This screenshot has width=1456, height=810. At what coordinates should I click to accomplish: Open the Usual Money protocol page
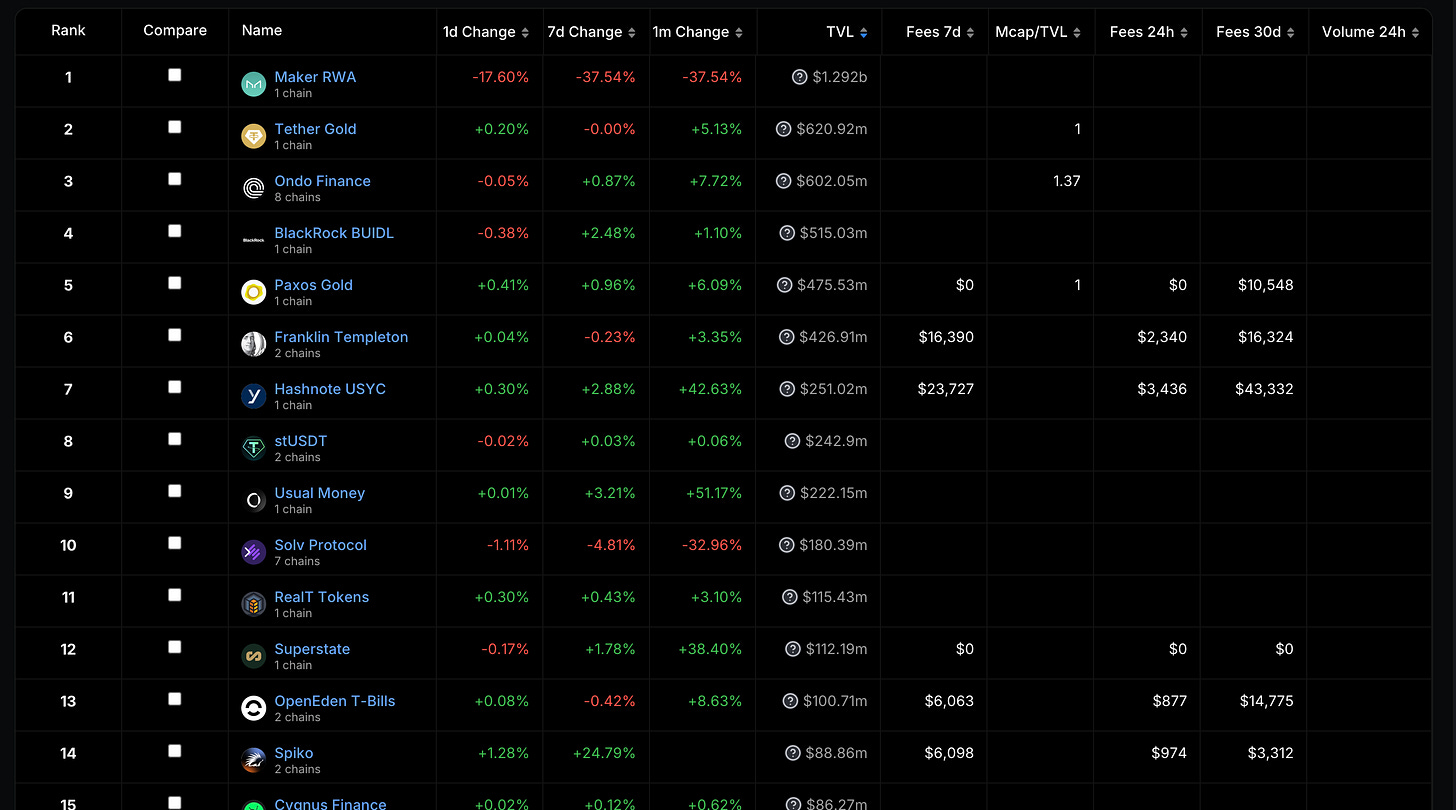tap(320, 493)
